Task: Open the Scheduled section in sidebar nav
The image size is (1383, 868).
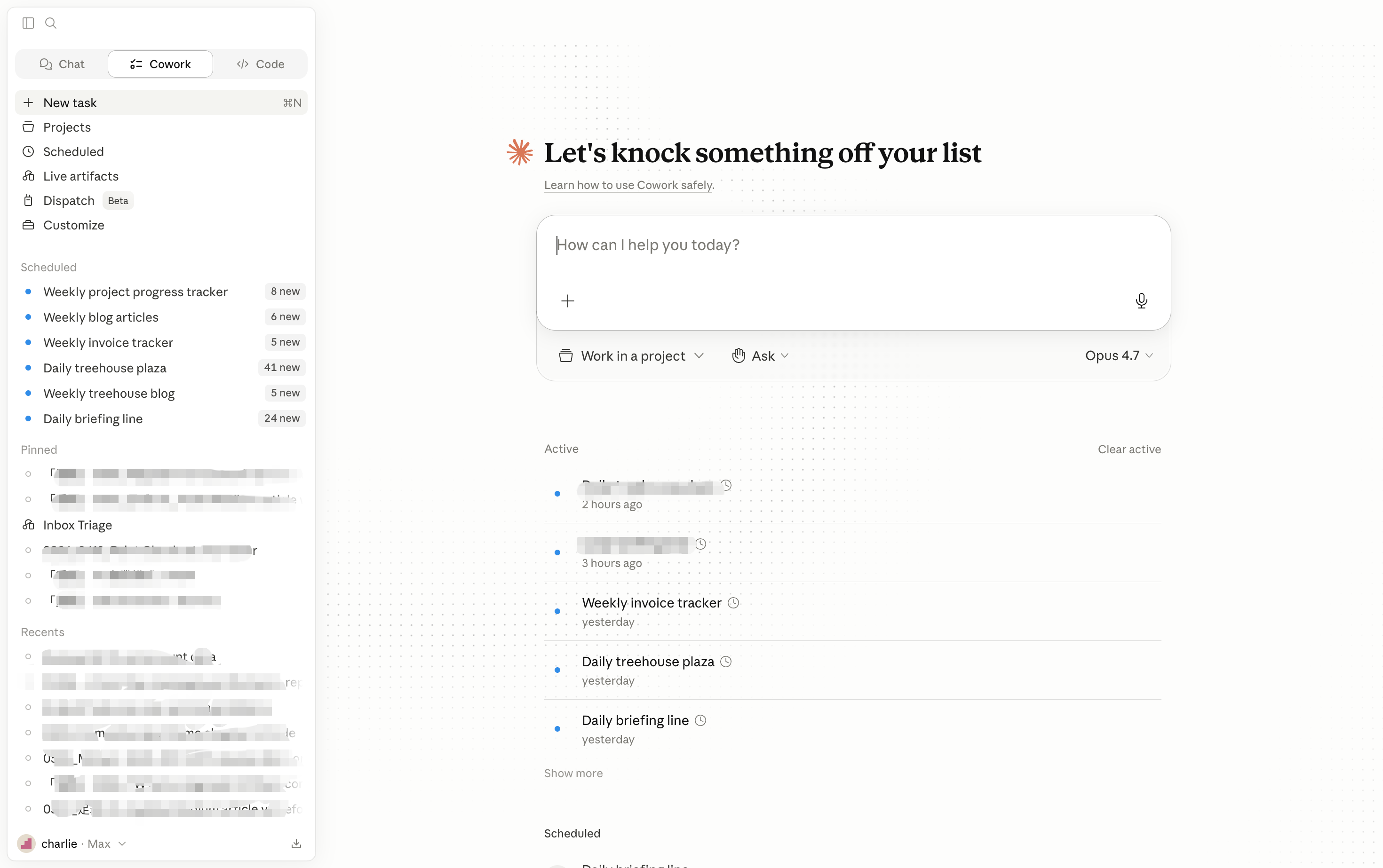Action: [x=161, y=151]
